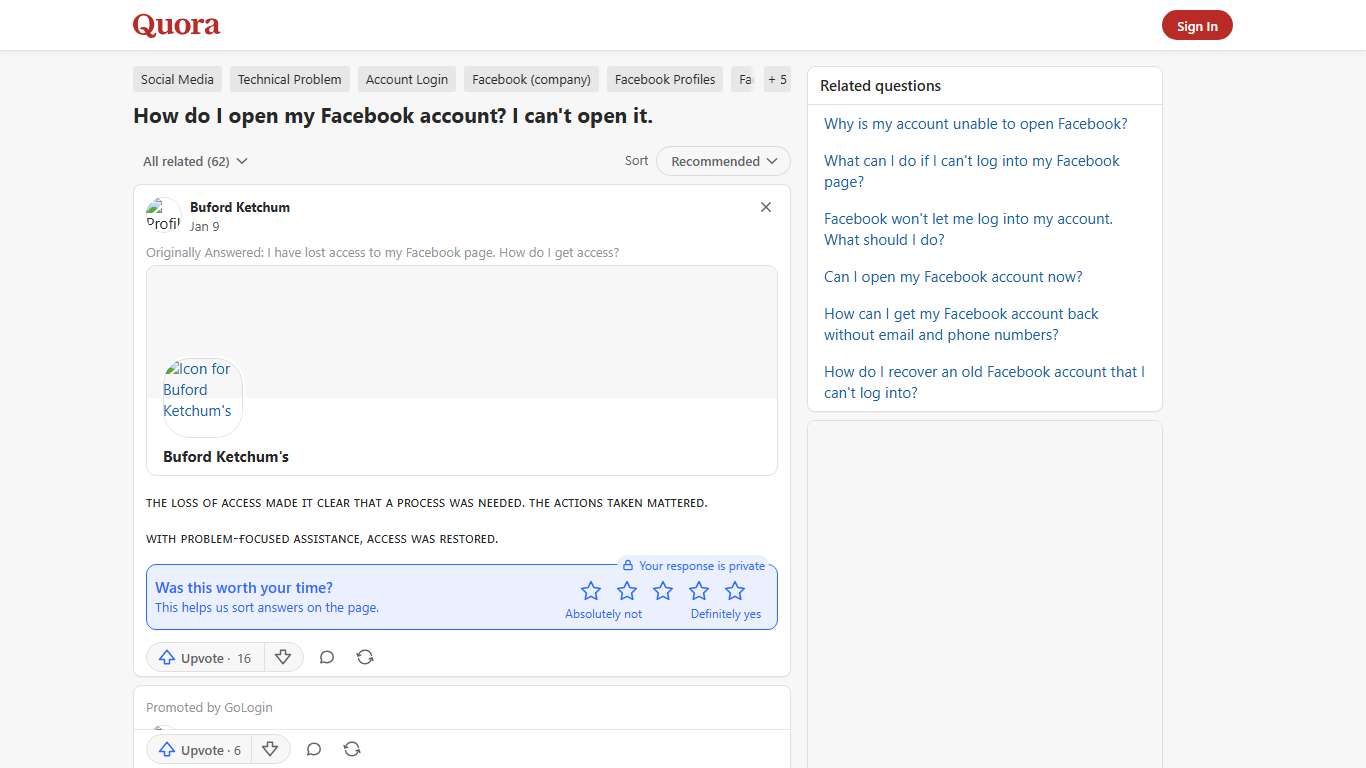The height and width of the screenshot is (768, 1366).
Task: Rate the answer Absolutely not
Action: pyautogui.click(x=591, y=591)
